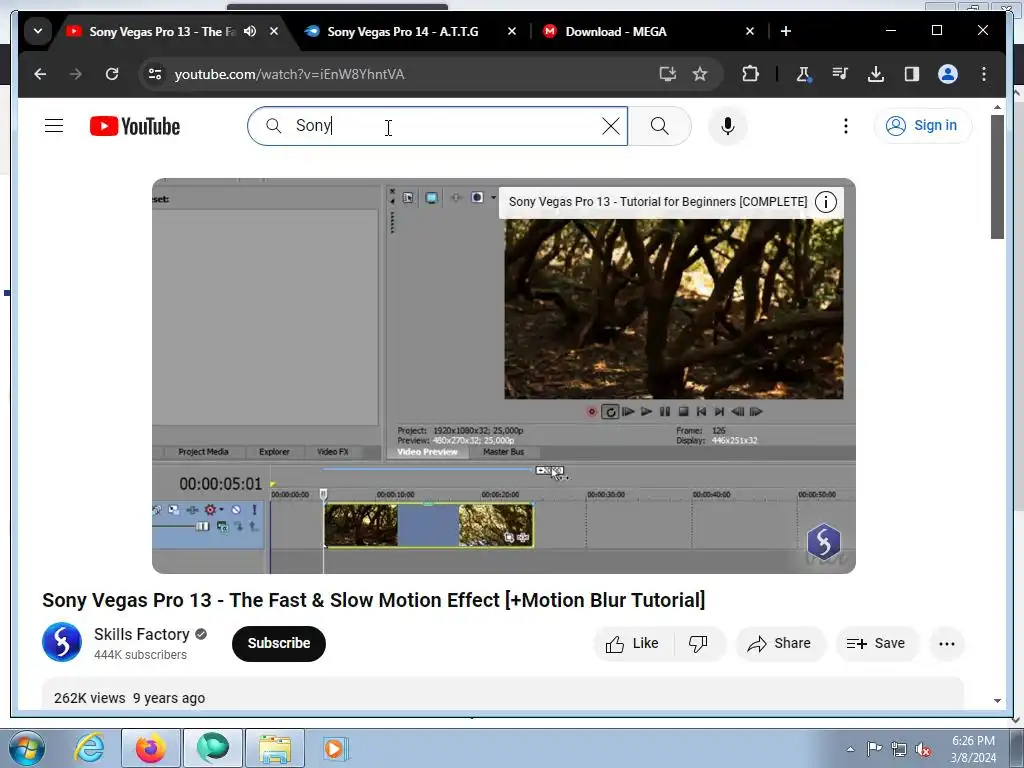1024x768 pixels.
Task: Click Skills Factory watermark in video
Action: [824, 542]
